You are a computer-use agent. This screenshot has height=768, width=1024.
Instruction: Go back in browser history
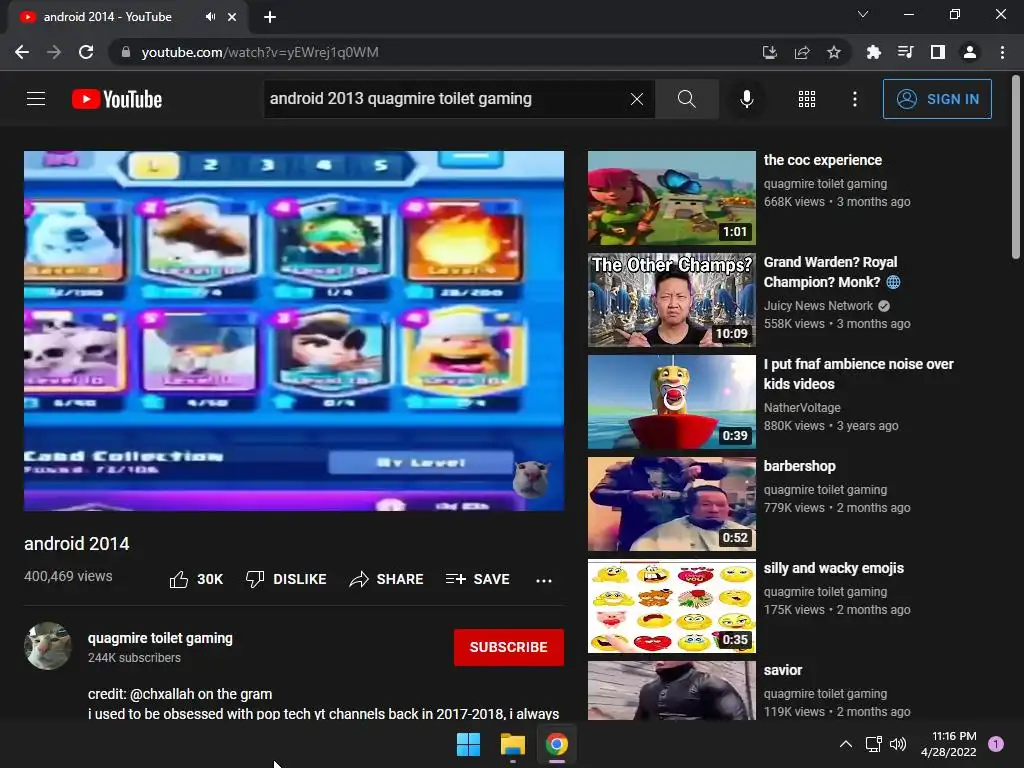[22, 52]
